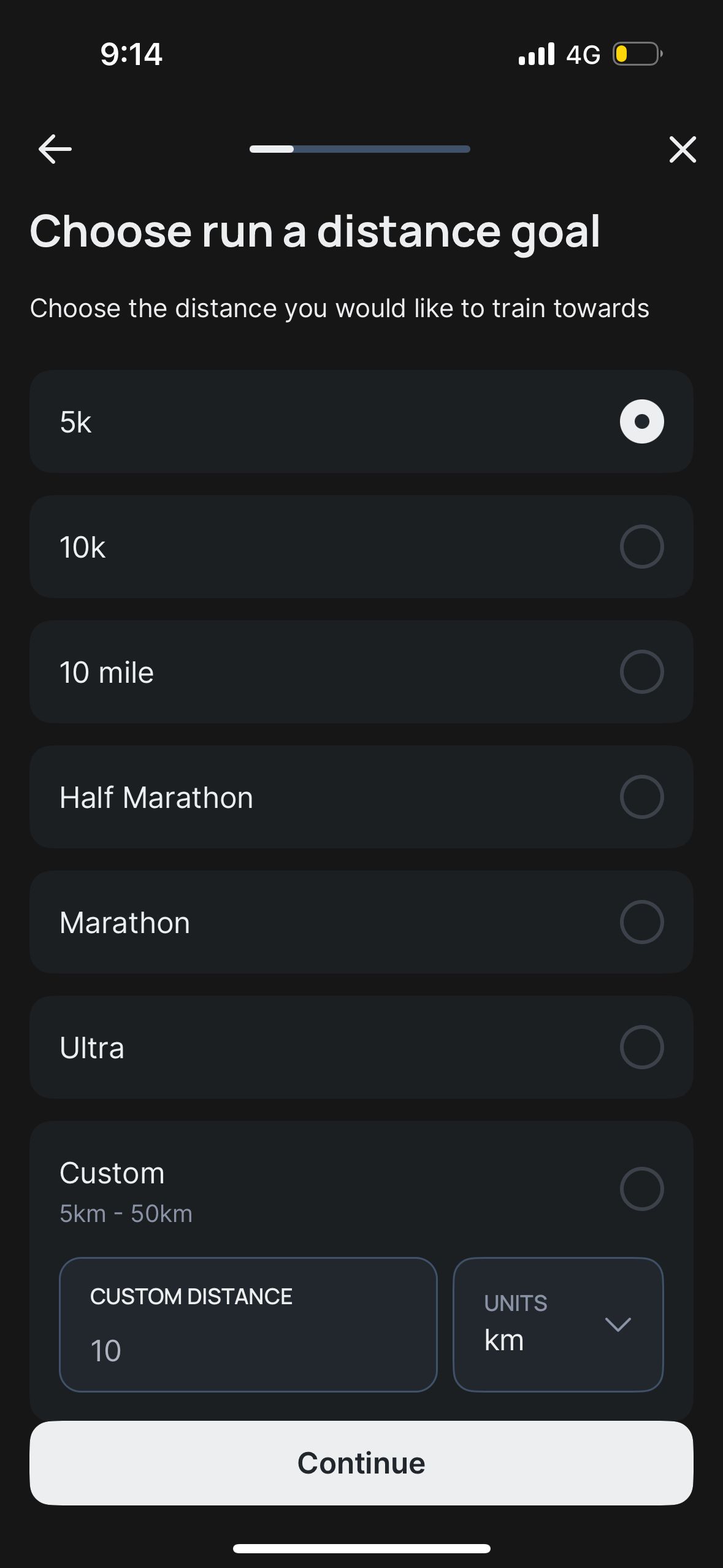
Task: Tap the 4G network indicator
Action: click(583, 55)
